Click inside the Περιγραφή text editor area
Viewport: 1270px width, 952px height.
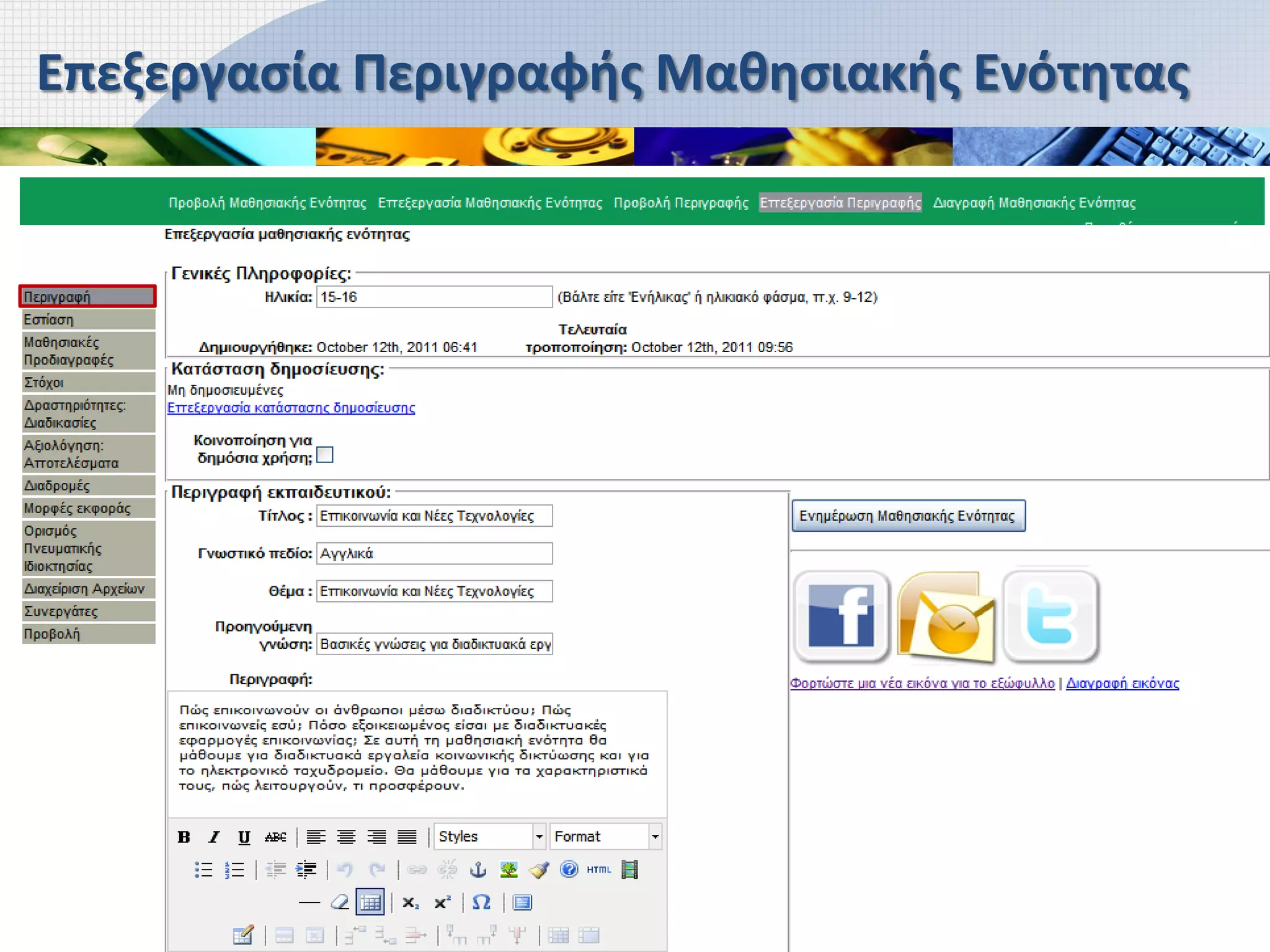coord(417,754)
